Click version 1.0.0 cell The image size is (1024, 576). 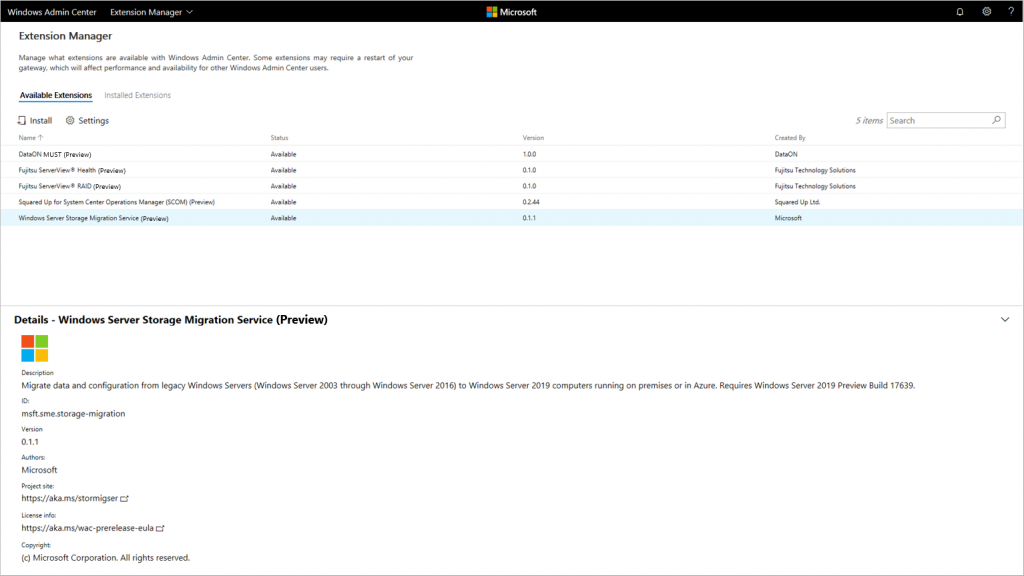pos(529,154)
